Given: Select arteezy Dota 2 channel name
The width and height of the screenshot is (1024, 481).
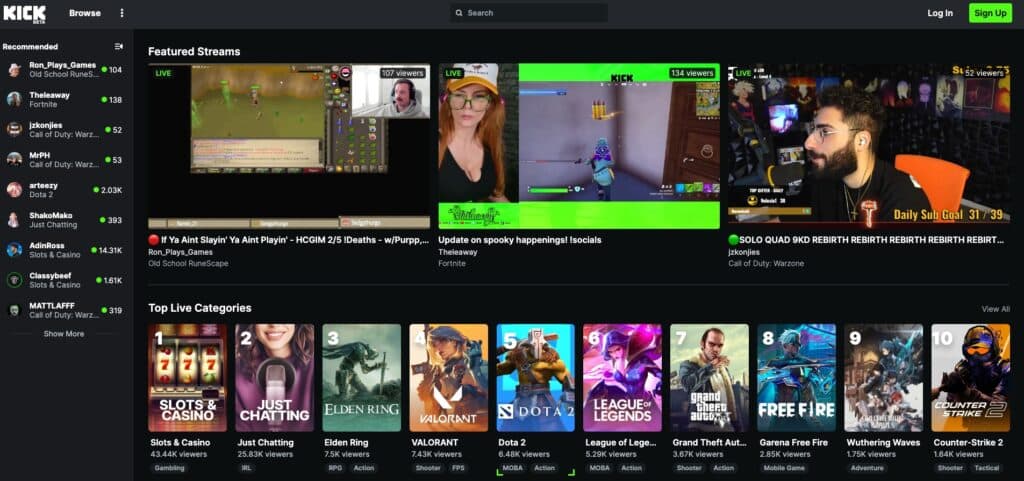Looking at the screenshot, I should coord(43,185).
